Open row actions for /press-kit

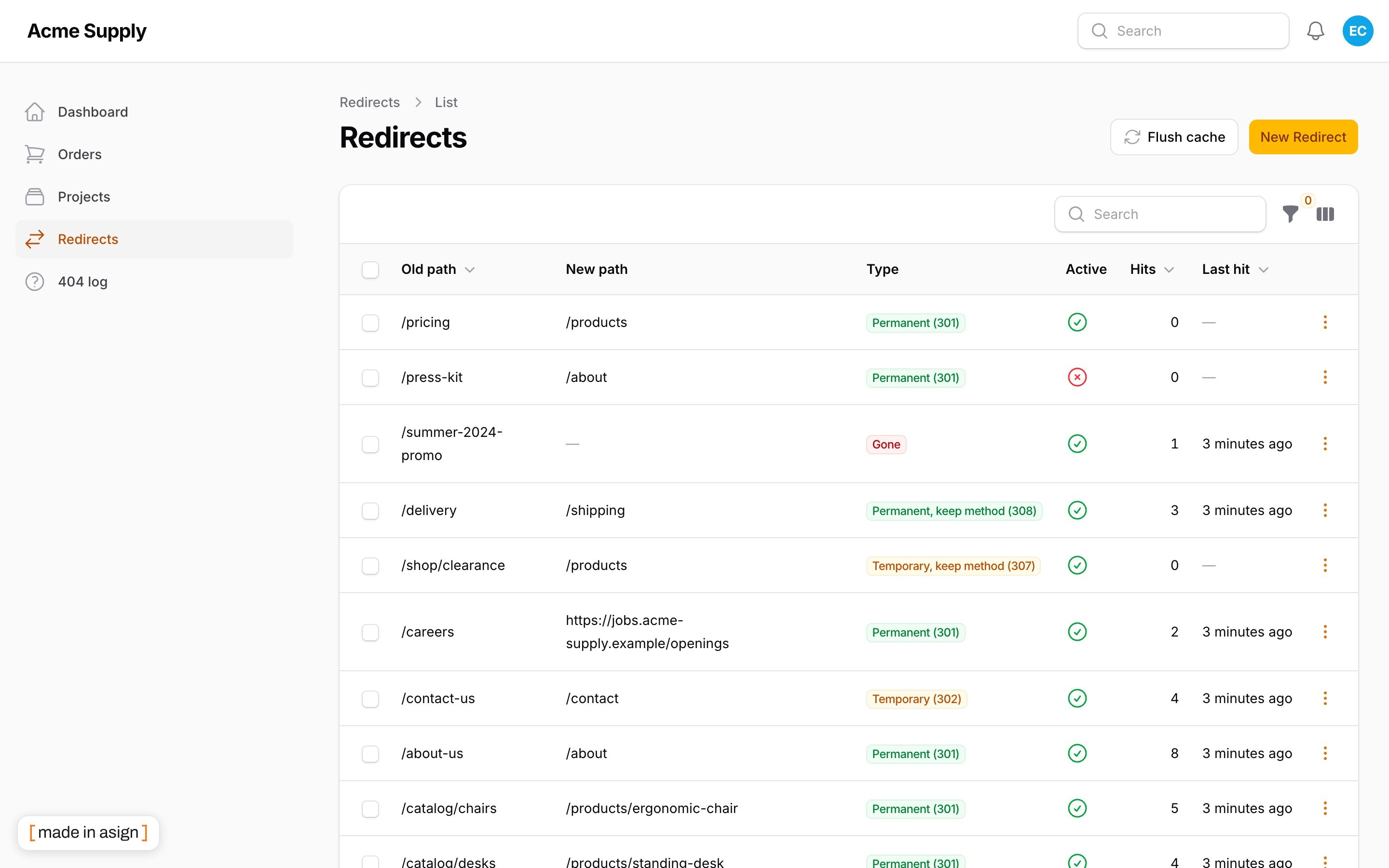(1325, 377)
